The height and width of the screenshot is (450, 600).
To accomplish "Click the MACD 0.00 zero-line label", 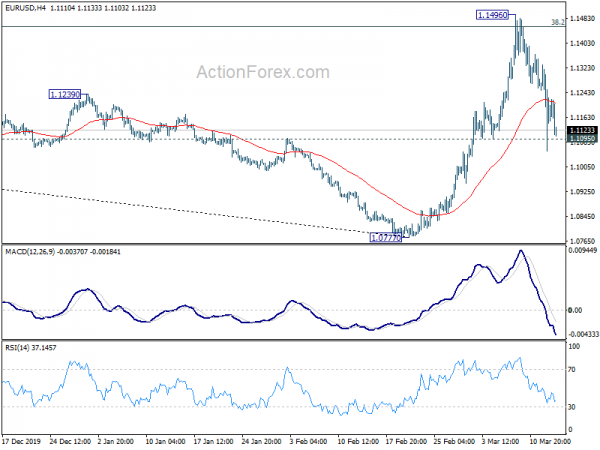I will (575, 310).
